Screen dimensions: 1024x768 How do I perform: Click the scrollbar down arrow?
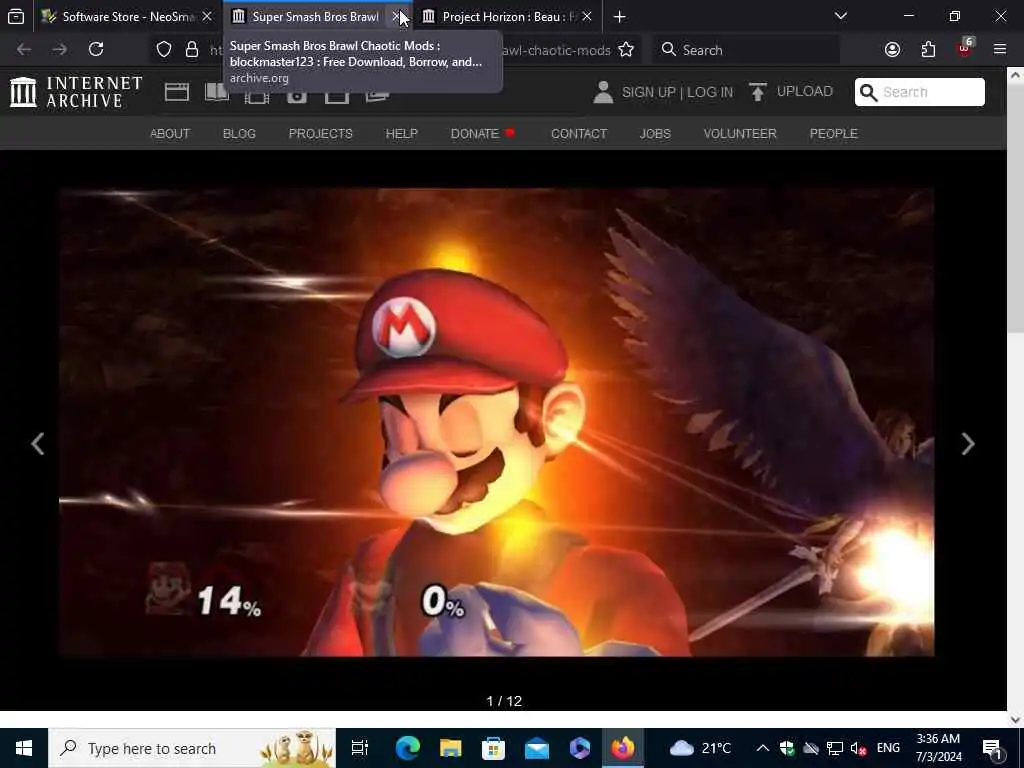tap(1015, 719)
